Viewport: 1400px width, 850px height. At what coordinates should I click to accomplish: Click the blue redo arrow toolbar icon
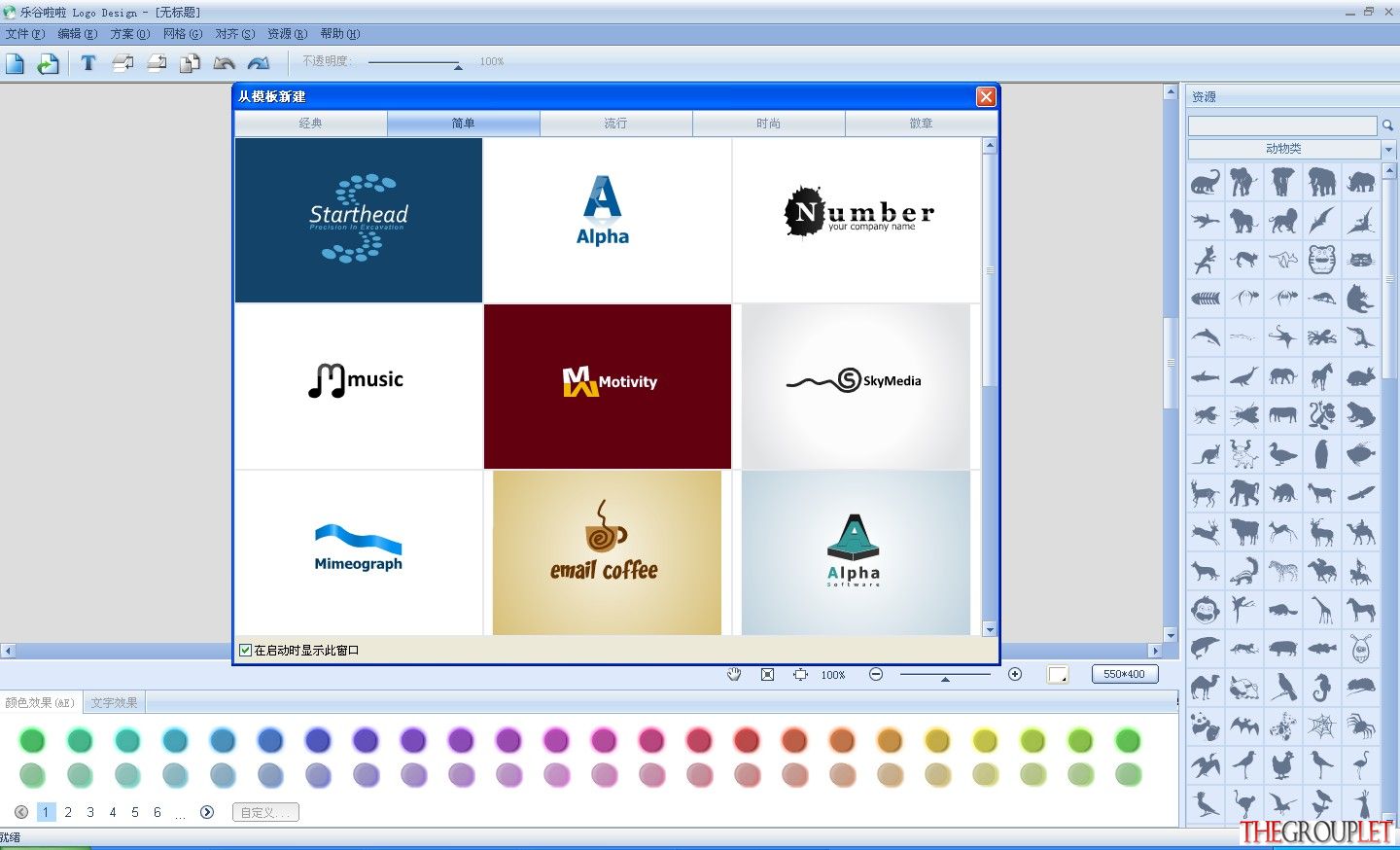[x=259, y=63]
